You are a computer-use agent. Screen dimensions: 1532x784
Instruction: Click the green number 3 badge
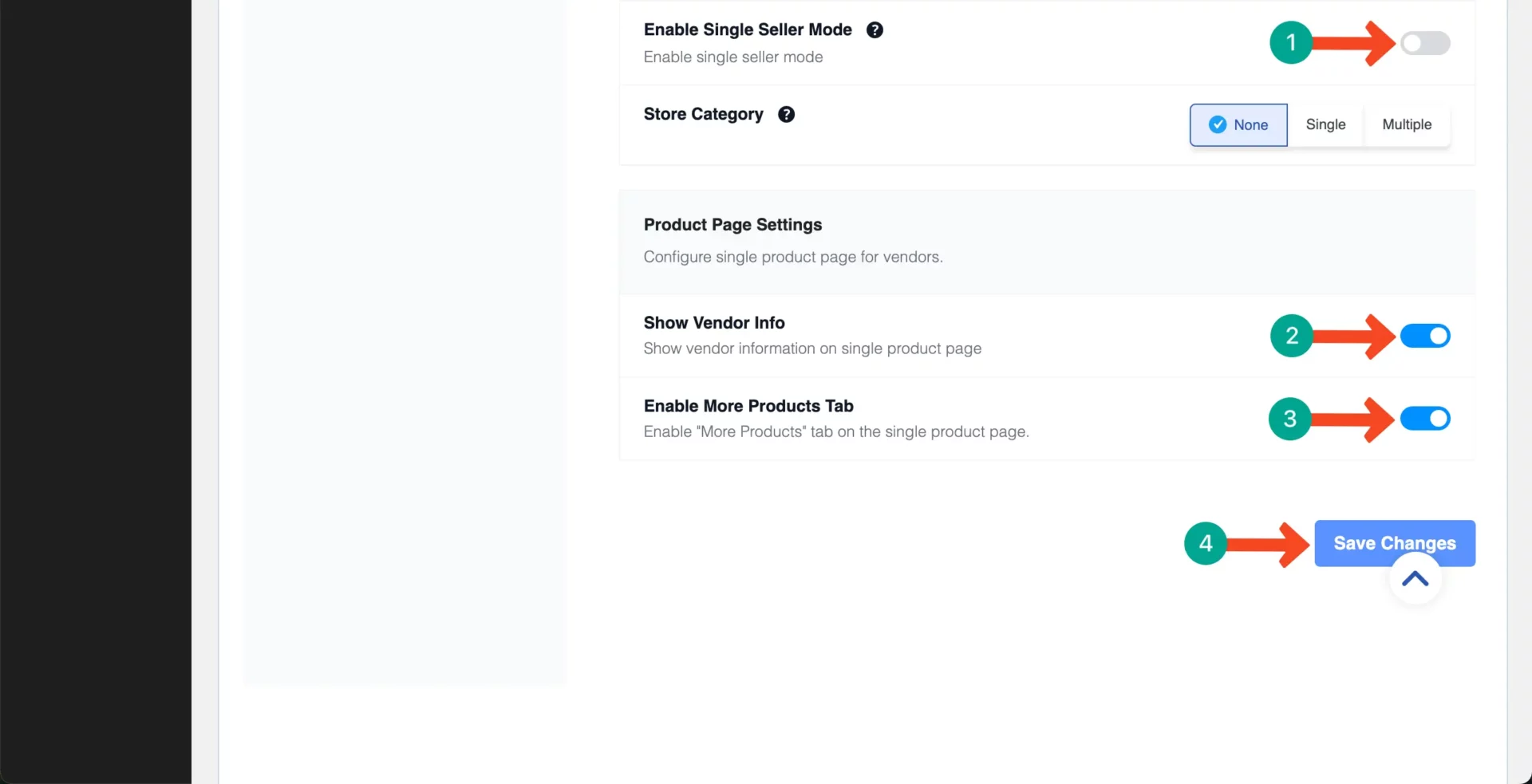[x=1290, y=419]
